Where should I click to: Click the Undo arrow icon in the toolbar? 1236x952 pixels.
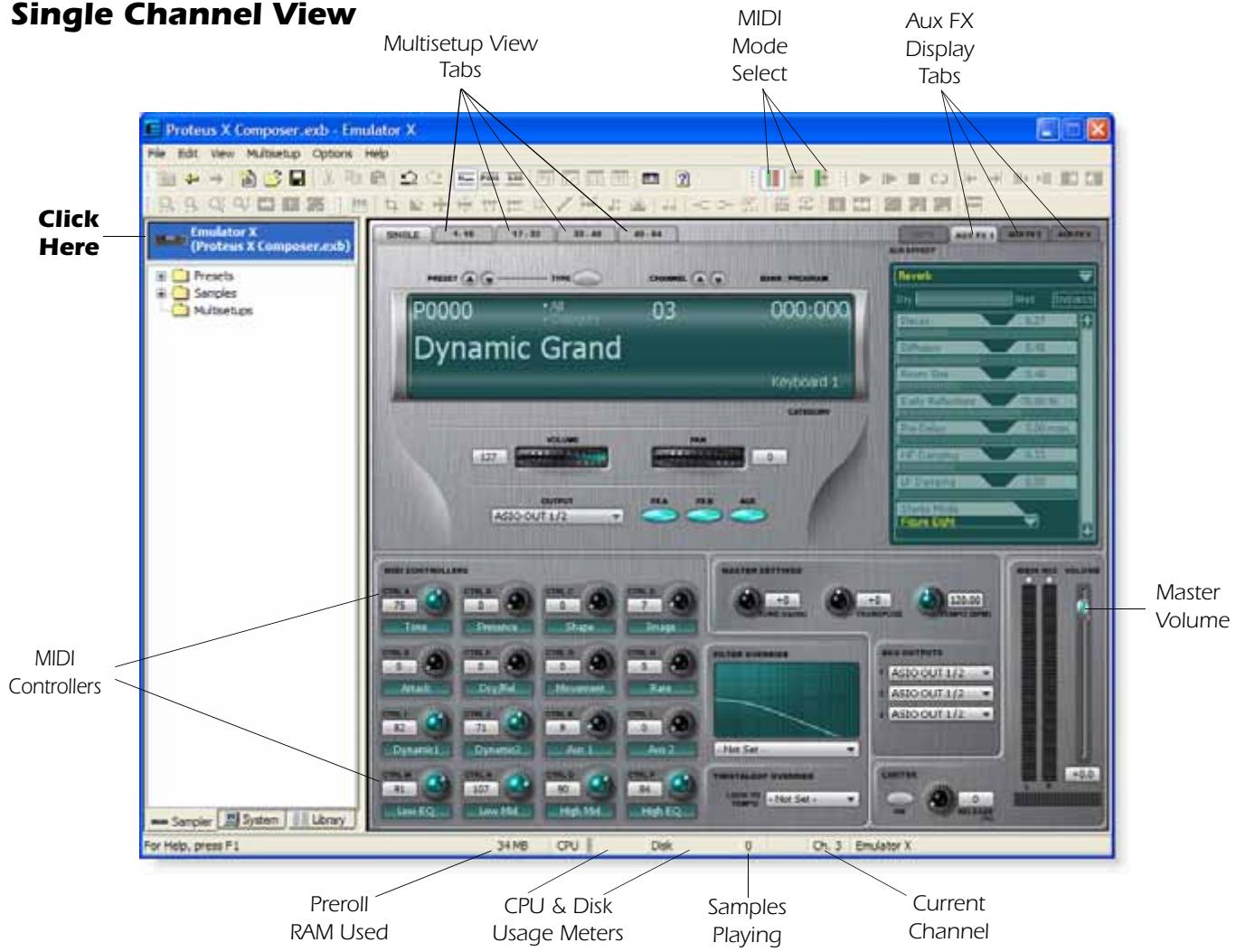click(407, 177)
